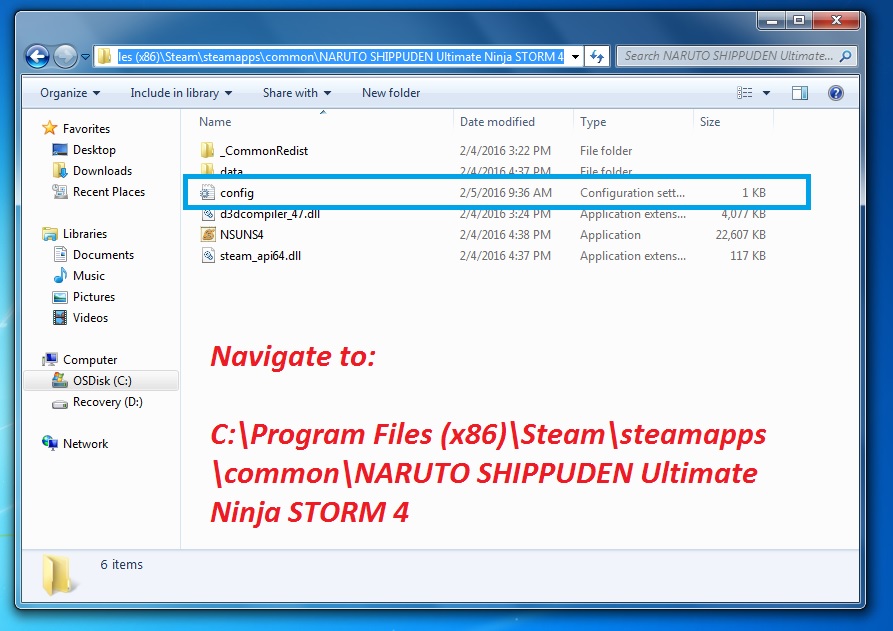Open Libraries in the navigation pane

[85, 233]
